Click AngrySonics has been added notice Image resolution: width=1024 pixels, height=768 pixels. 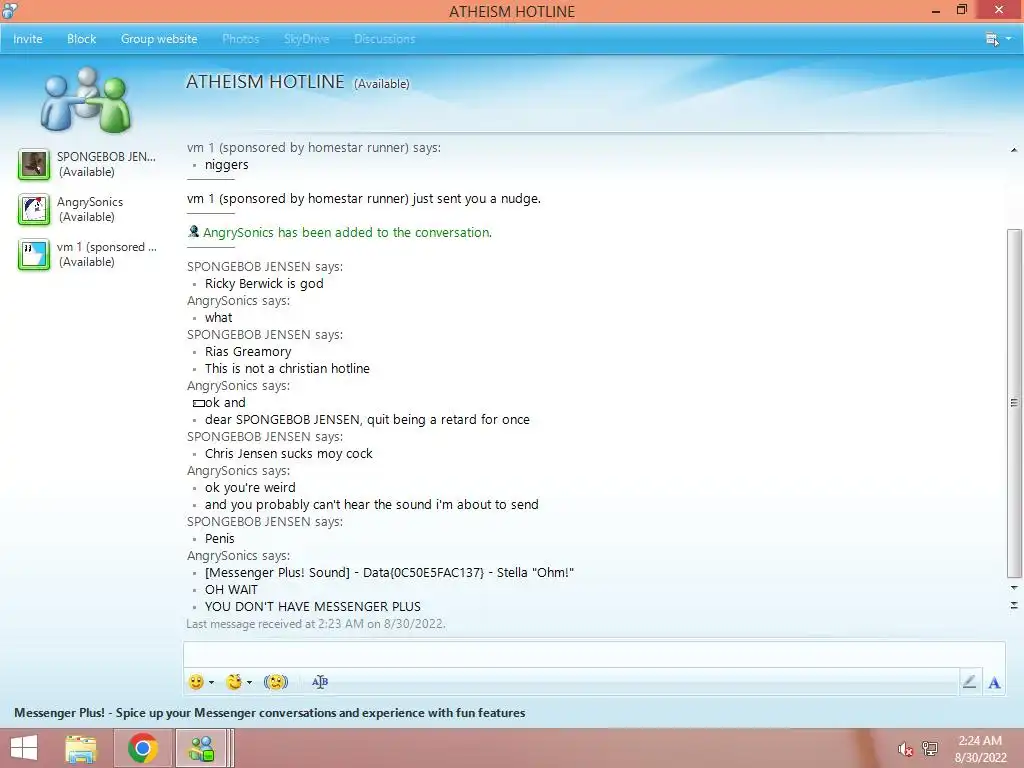(347, 232)
